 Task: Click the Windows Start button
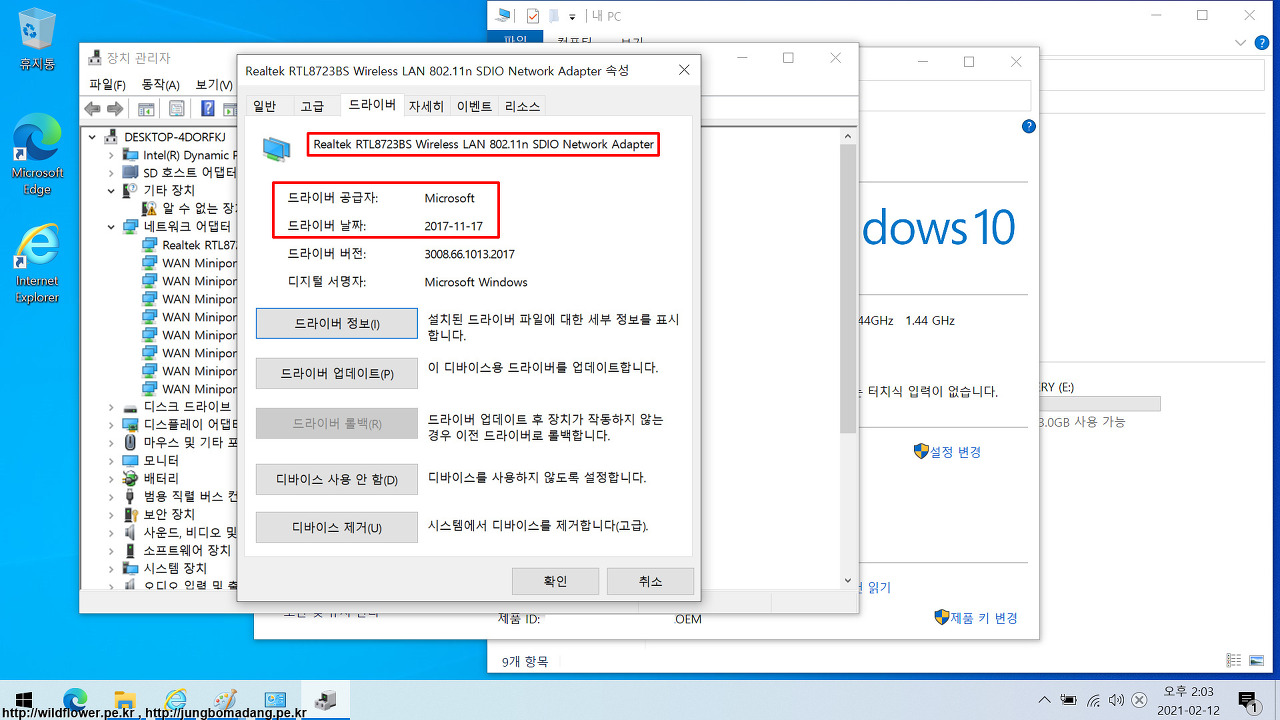(24, 699)
